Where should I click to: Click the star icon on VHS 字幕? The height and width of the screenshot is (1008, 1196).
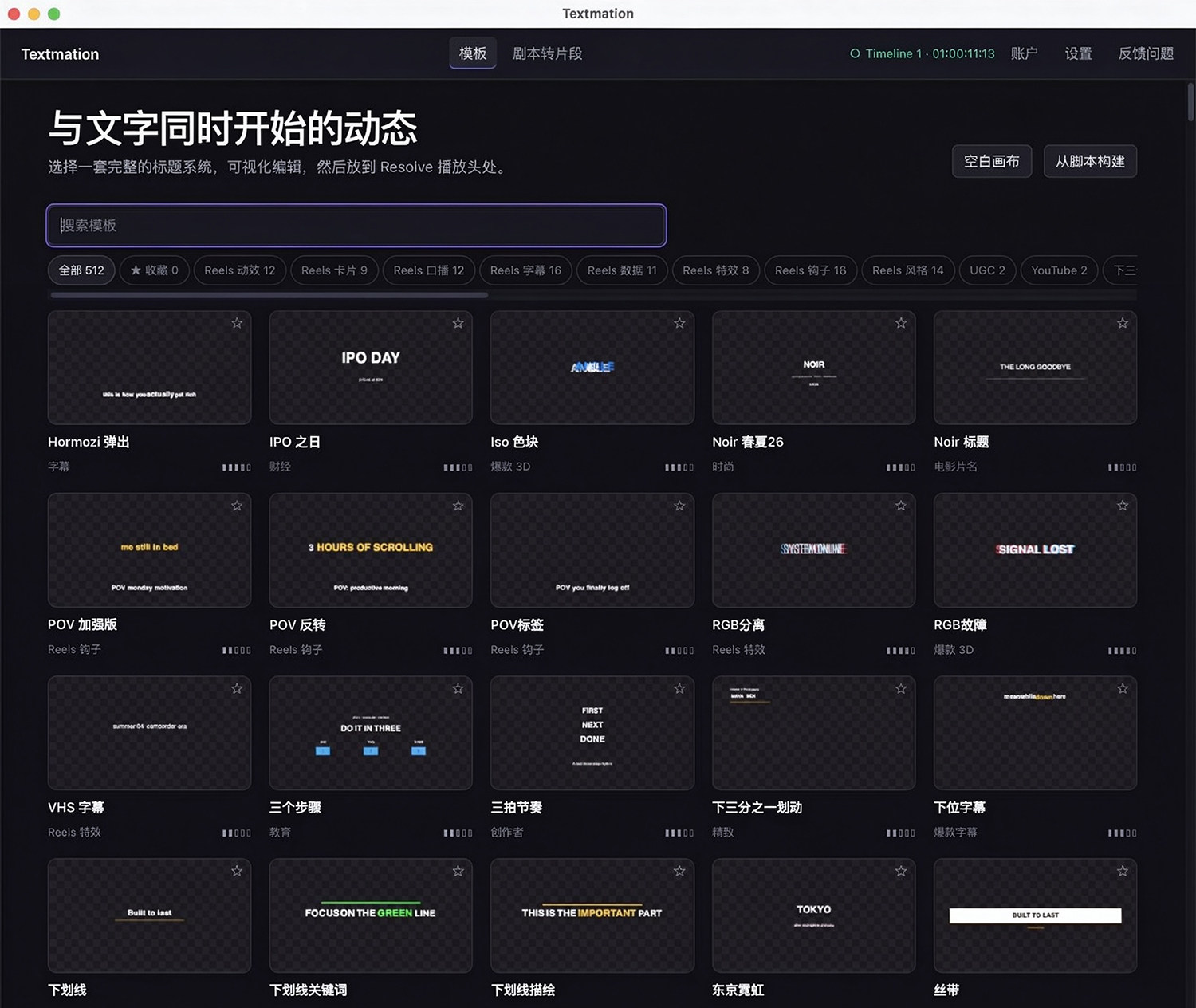tap(237, 688)
